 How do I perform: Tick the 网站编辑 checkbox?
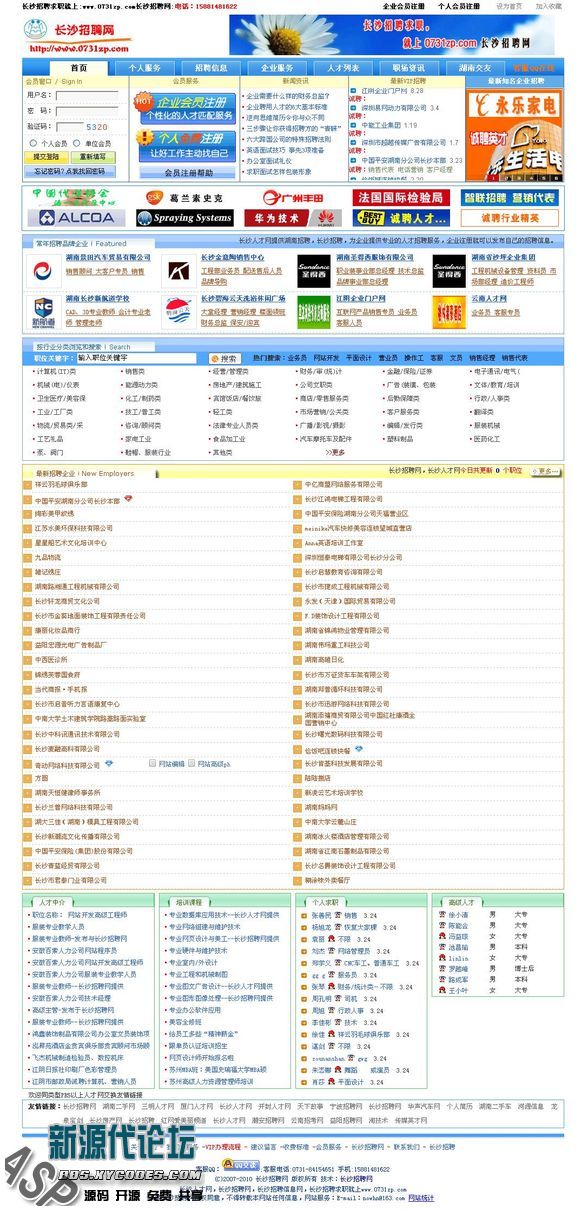pos(152,763)
